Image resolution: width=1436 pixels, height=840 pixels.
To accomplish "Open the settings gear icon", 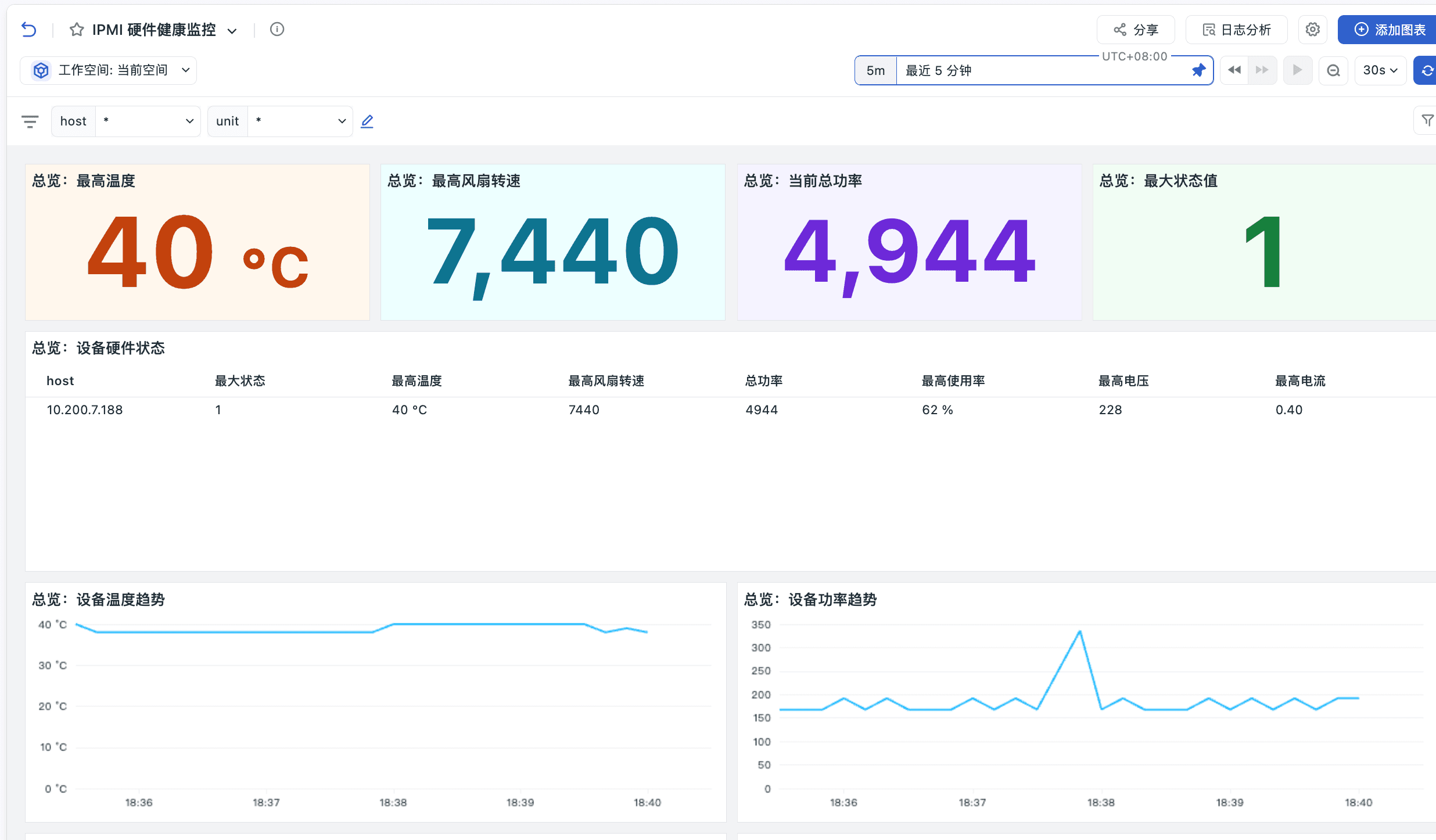I will 1312,30.
